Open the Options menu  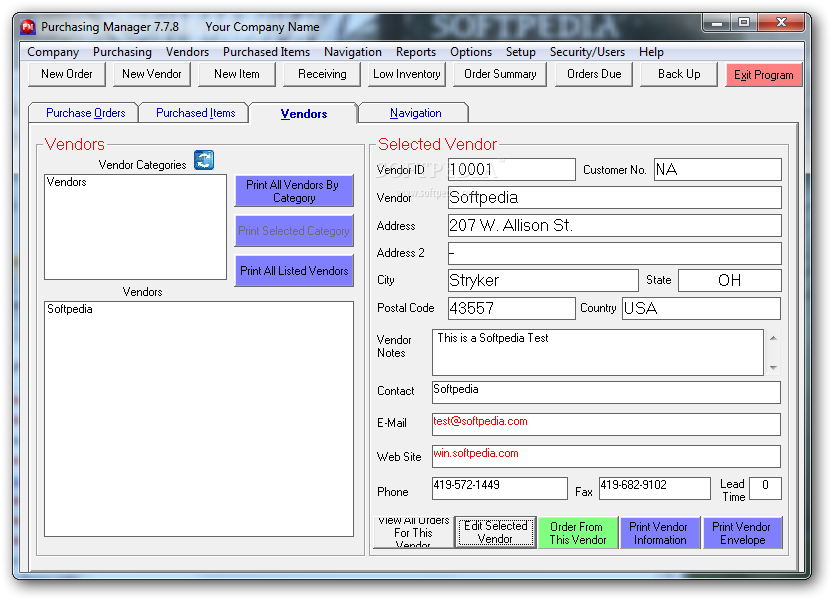click(x=471, y=52)
